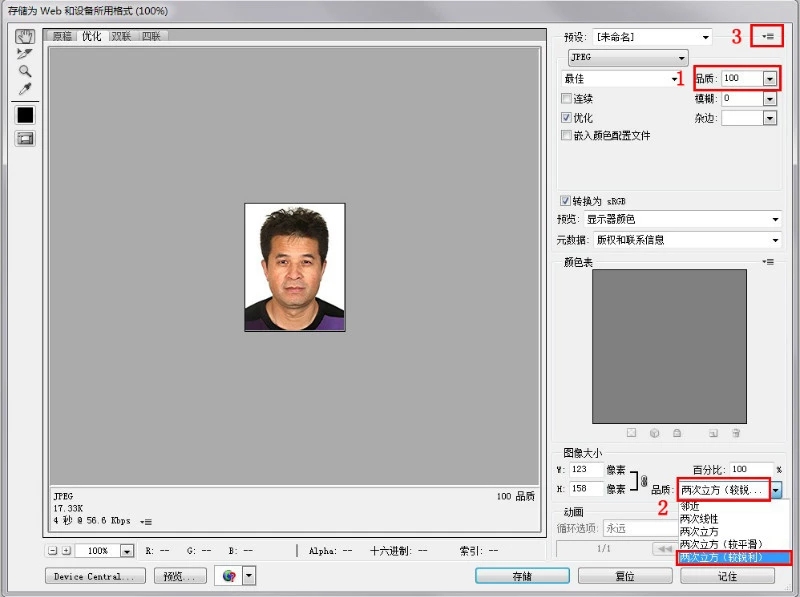Click the black eyedropper color swatch
Image resolution: width=800 pixels, height=597 pixels.
25,115
